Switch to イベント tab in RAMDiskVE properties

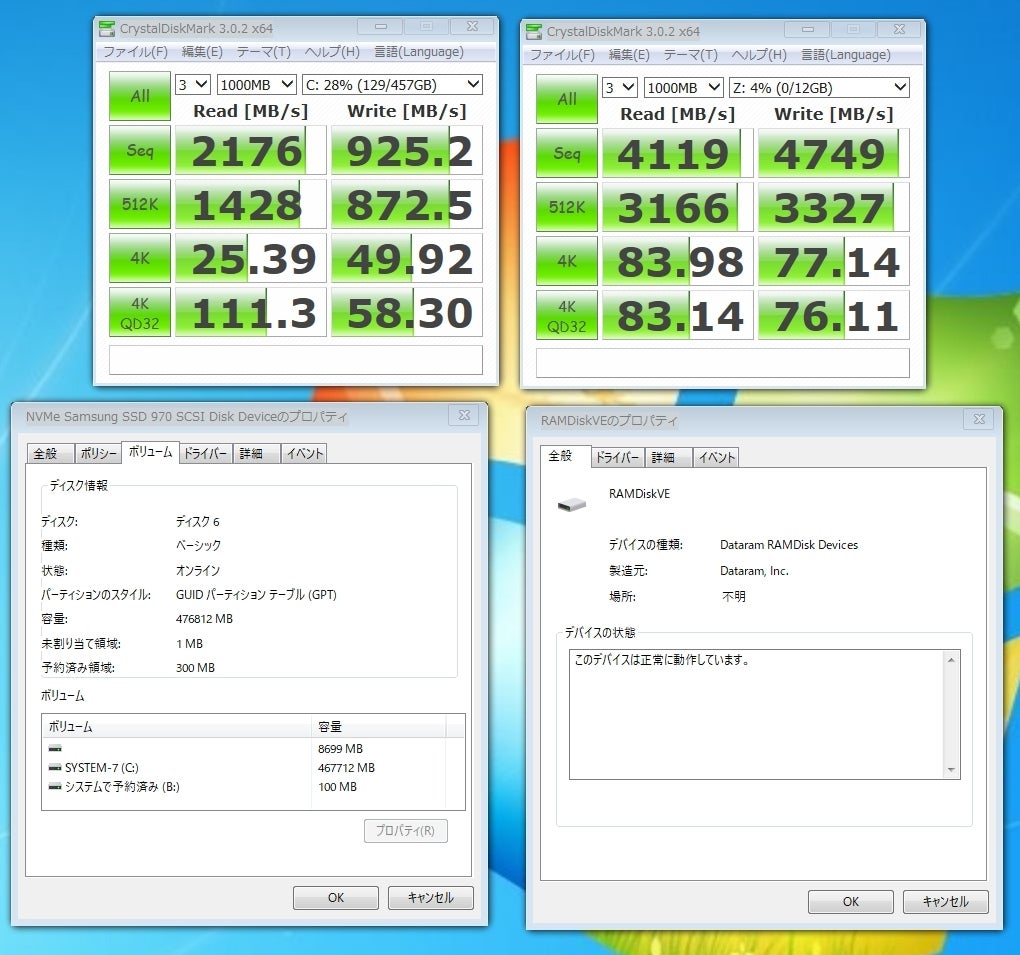[716, 457]
